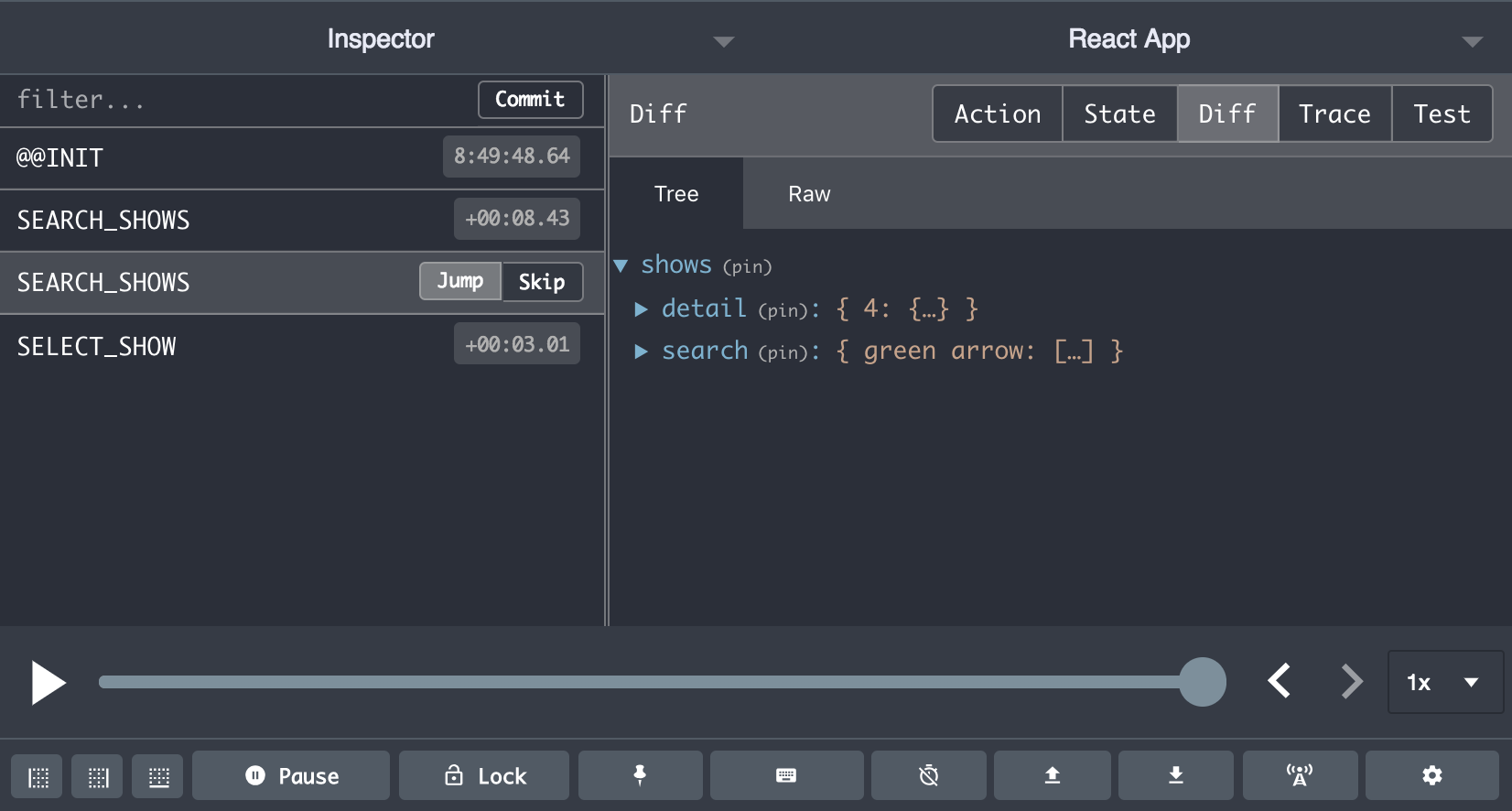Click the filter input field
1512x811 pixels.
(x=238, y=100)
